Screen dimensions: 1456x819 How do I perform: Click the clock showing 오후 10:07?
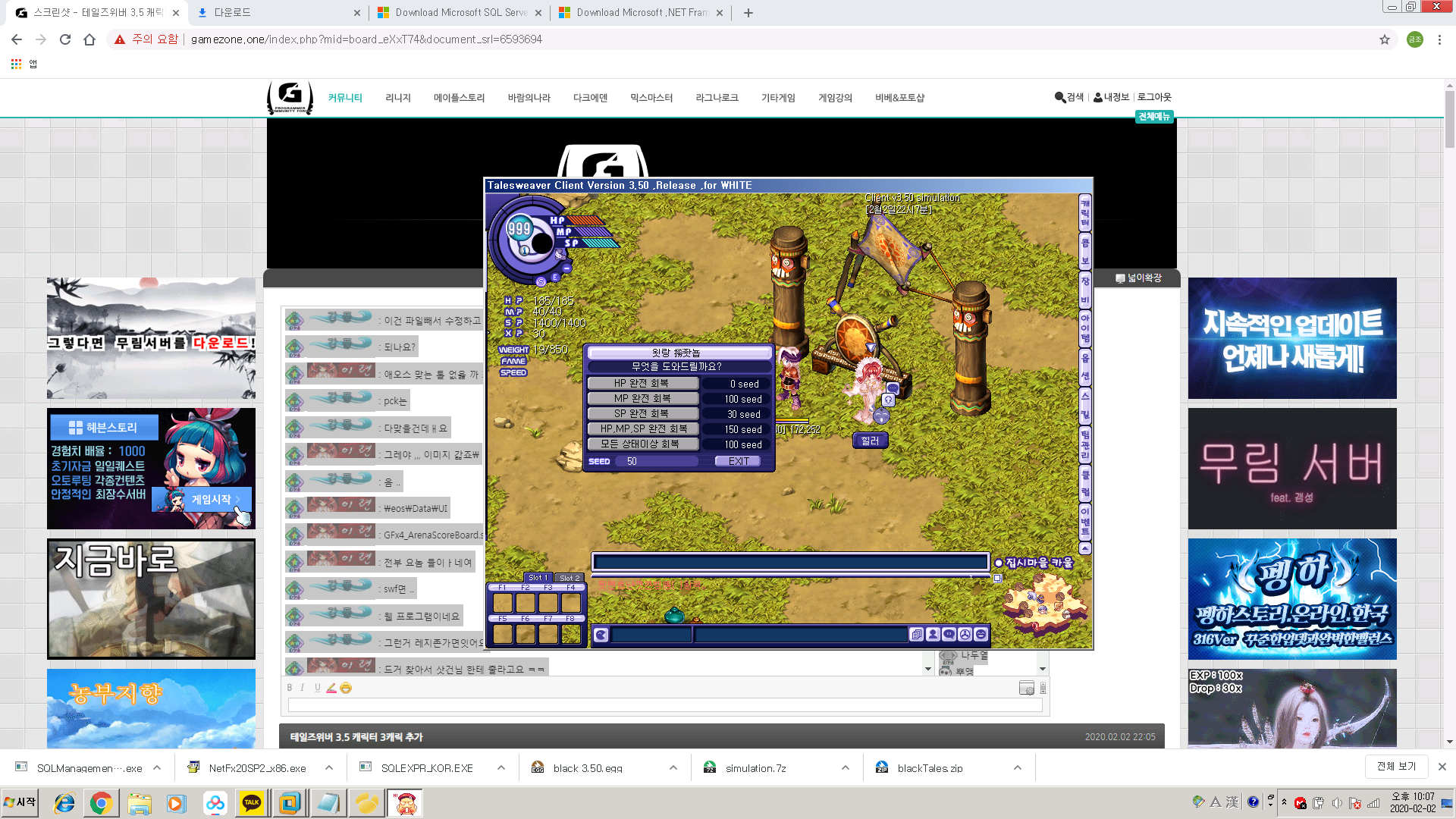pyautogui.click(x=1413, y=802)
